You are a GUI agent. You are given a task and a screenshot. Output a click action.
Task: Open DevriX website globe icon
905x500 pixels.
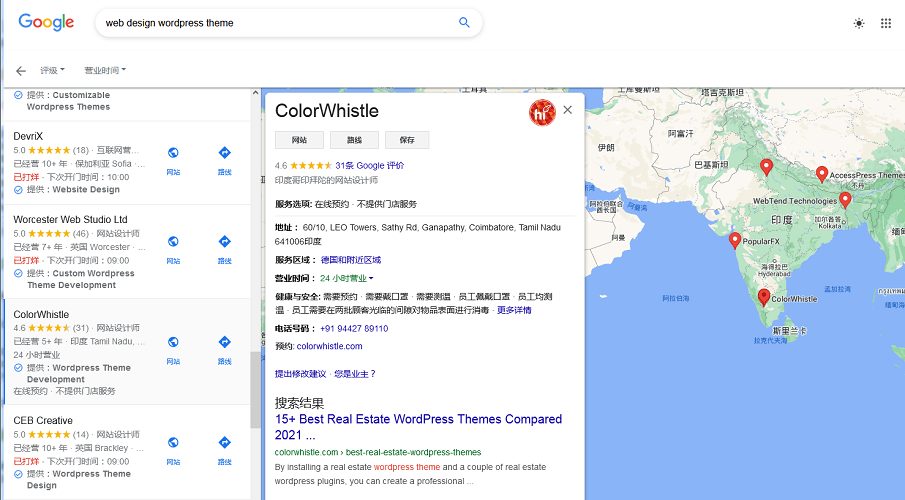(173, 152)
